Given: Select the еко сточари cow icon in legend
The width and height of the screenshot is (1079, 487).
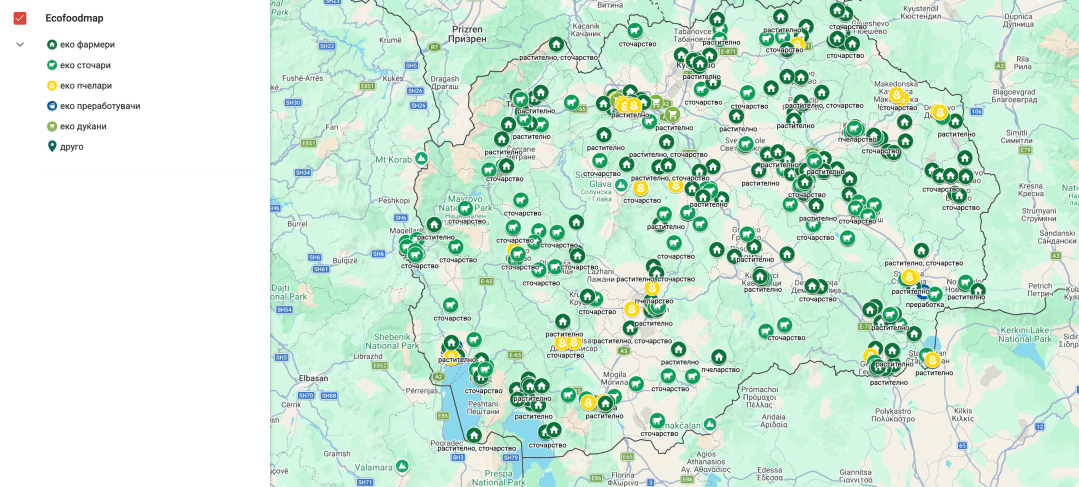Looking at the screenshot, I should (52, 65).
